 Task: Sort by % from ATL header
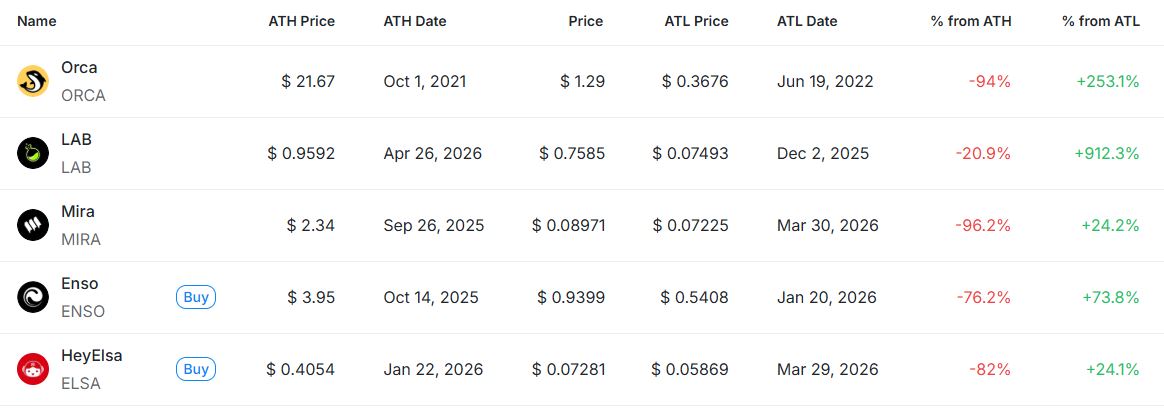tap(1100, 21)
